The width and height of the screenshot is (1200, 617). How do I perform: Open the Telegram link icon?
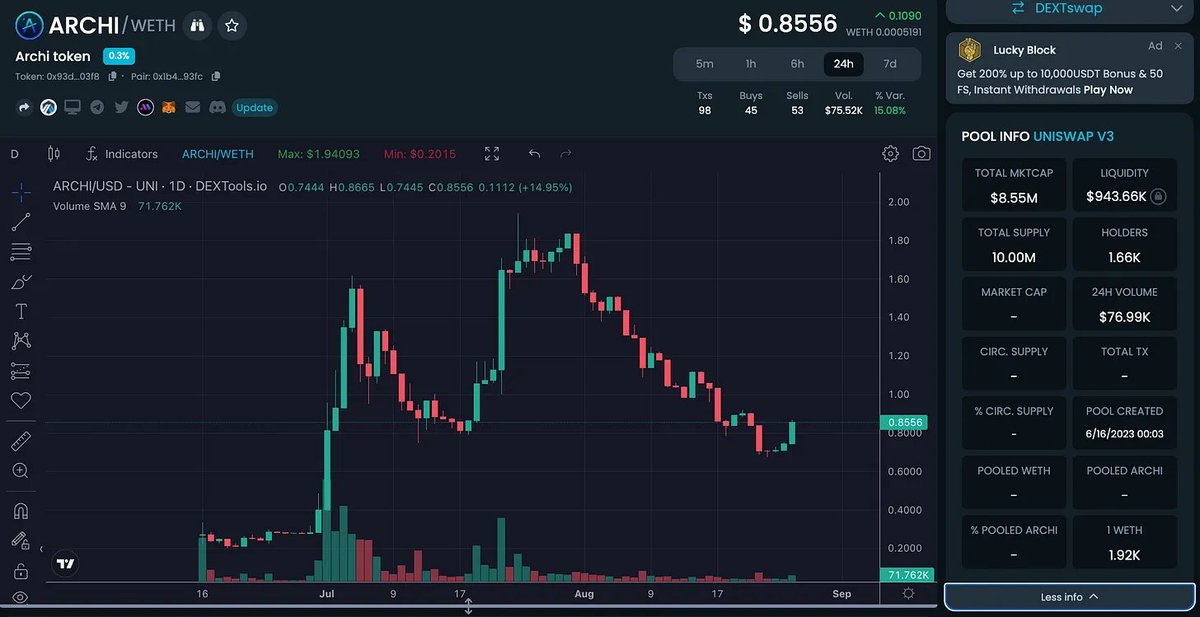(97, 107)
